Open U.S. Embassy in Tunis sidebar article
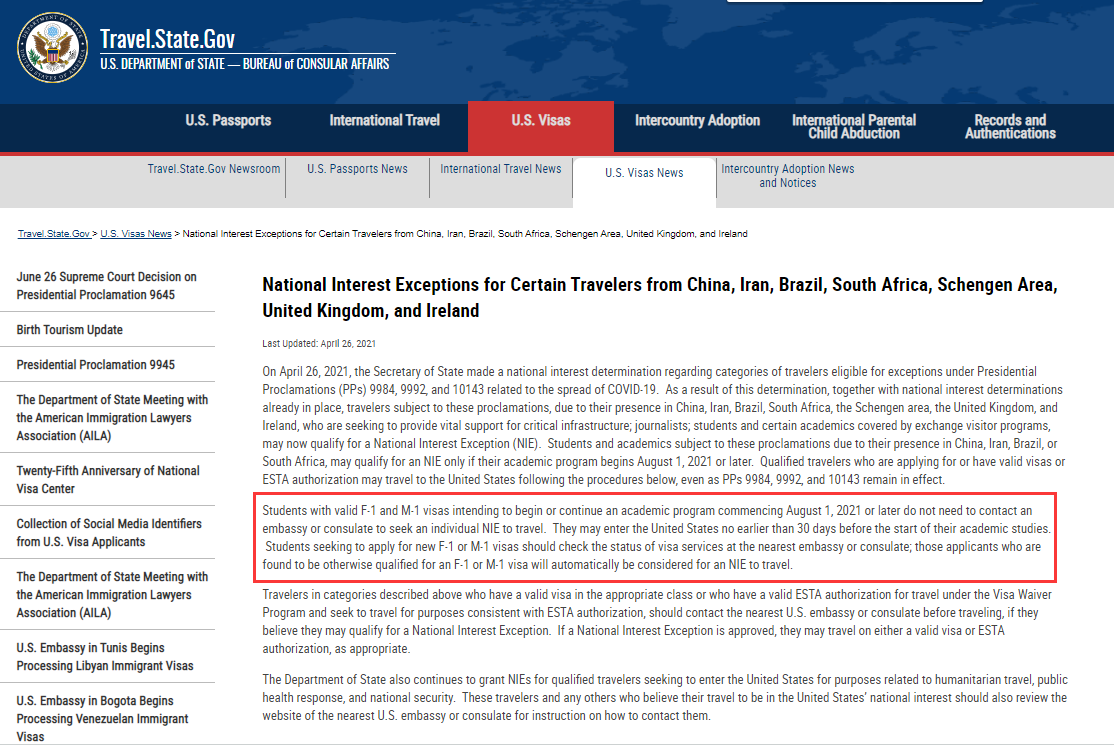1114x745 pixels. pyautogui.click(x=105, y=656)
